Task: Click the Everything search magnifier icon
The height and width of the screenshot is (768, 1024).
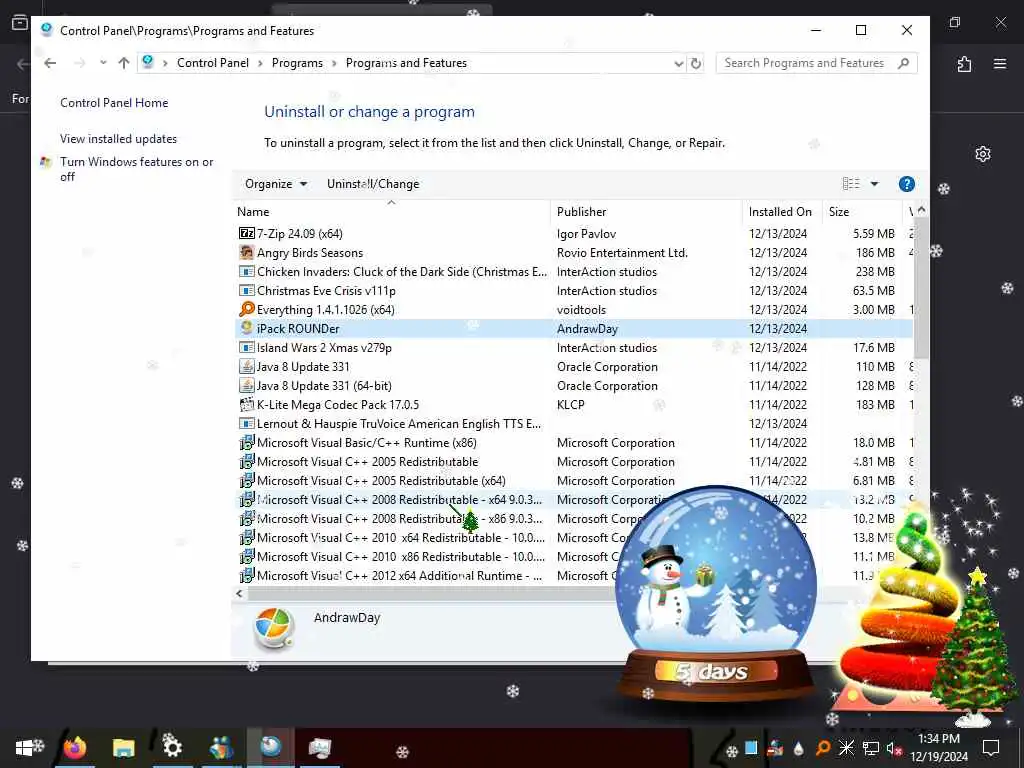Action: (246, 309)
